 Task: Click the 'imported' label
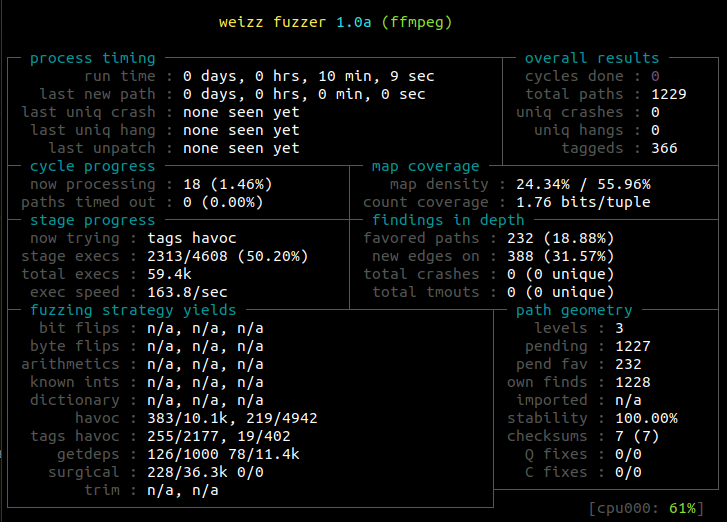tap(552, 401)
